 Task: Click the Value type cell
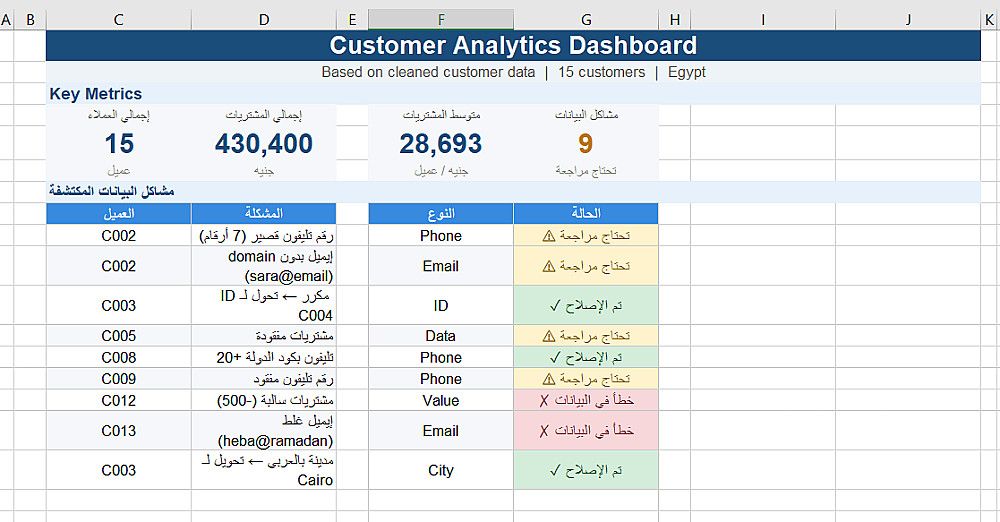[441, 400]
